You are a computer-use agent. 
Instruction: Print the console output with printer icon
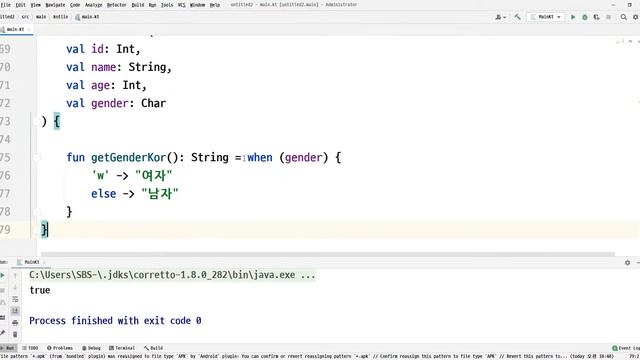15,323
